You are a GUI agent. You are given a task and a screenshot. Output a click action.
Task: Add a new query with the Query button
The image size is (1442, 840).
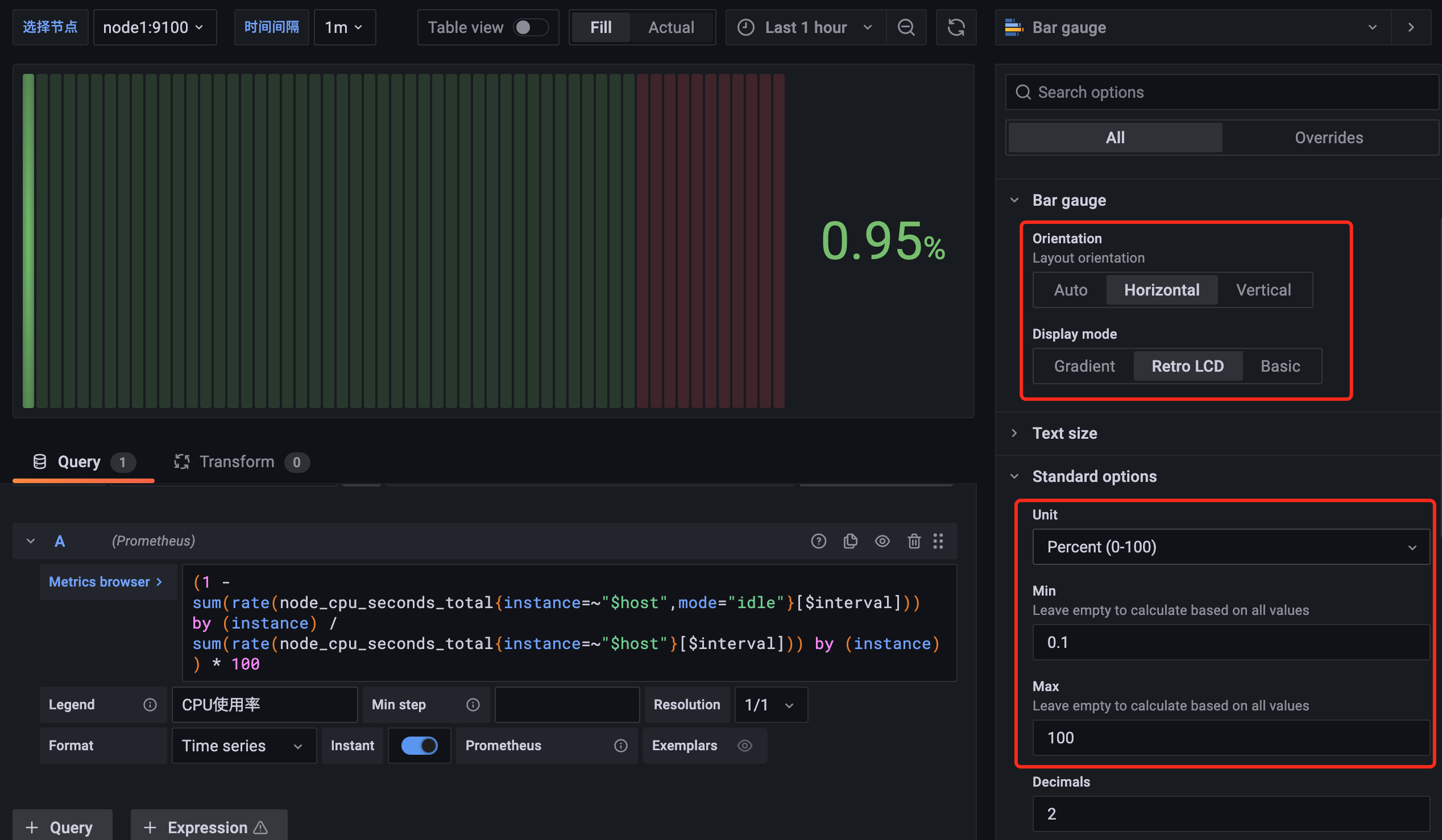click(x=62, y=827)
